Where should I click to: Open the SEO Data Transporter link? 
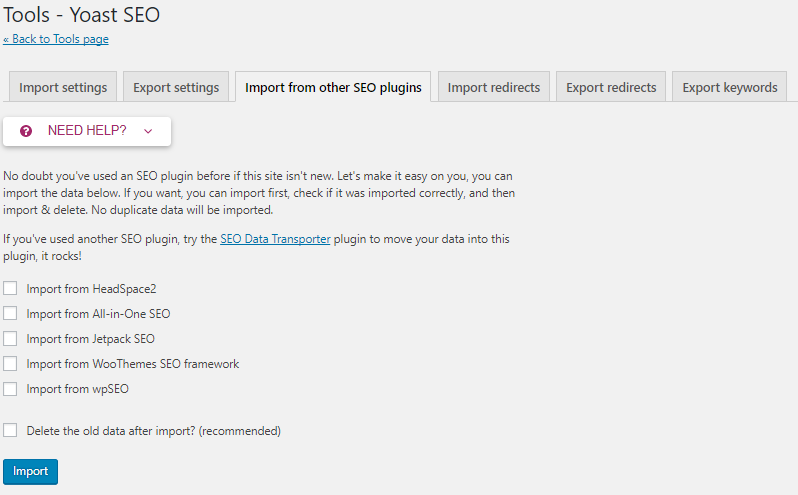click(x=275, y=239)
